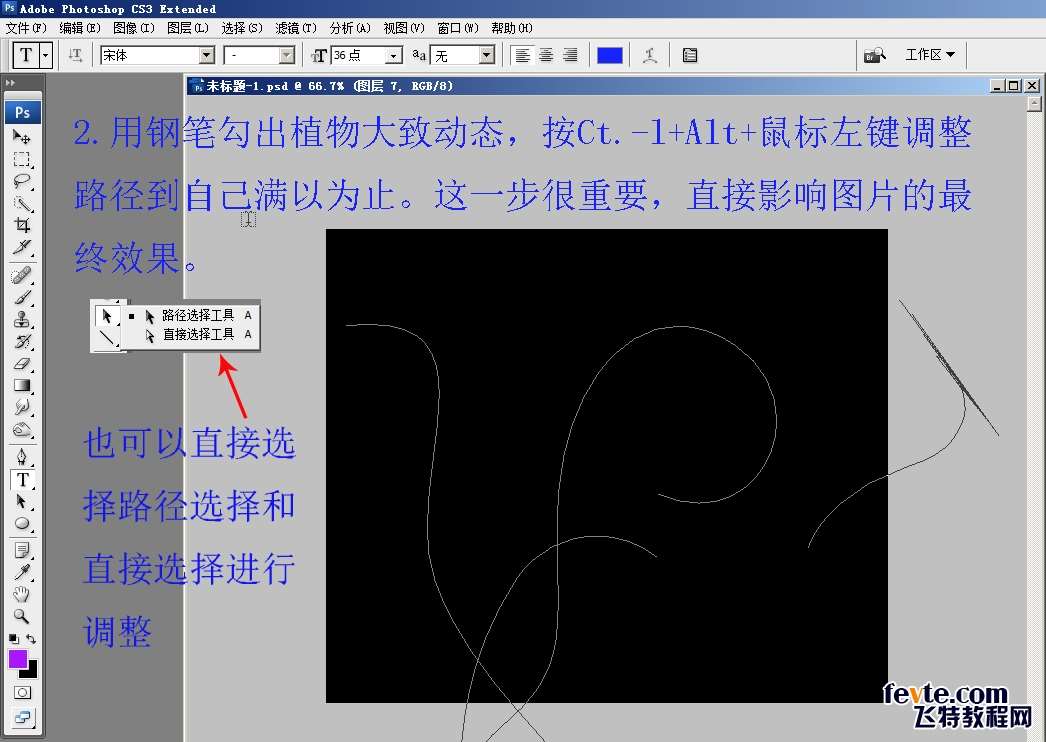Select the Notes tool

21,550
